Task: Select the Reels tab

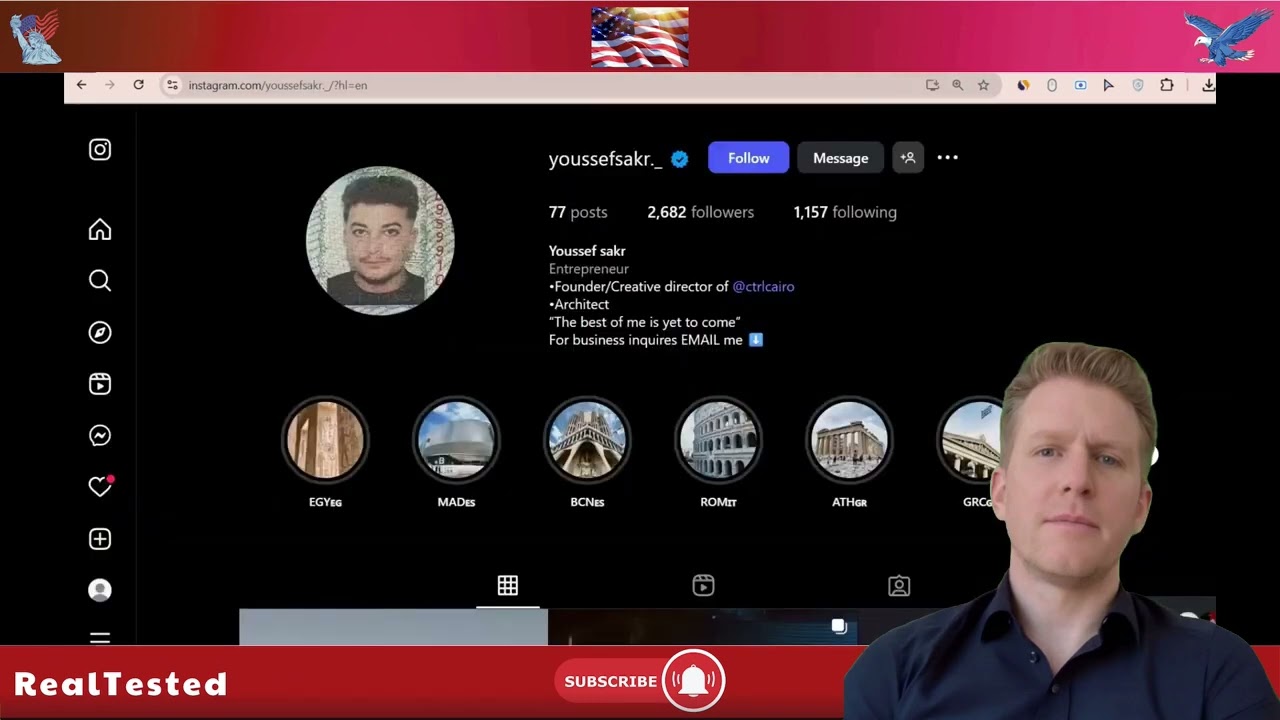Action: (x=703, y=586)
